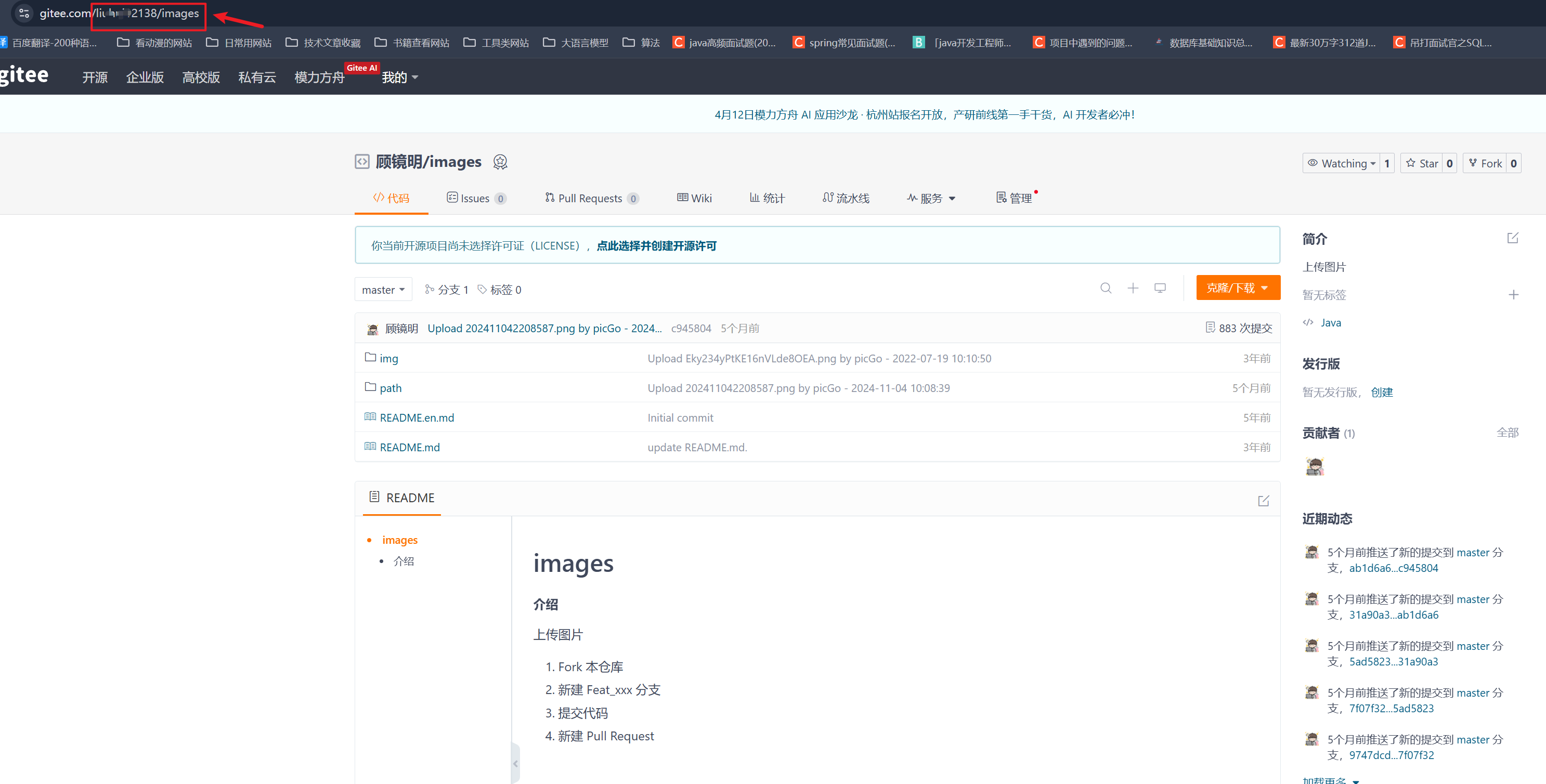Add a tag using the plus icon under 暂无标签
This screenshot has width=1546, height=784.
pos(1514,295)
